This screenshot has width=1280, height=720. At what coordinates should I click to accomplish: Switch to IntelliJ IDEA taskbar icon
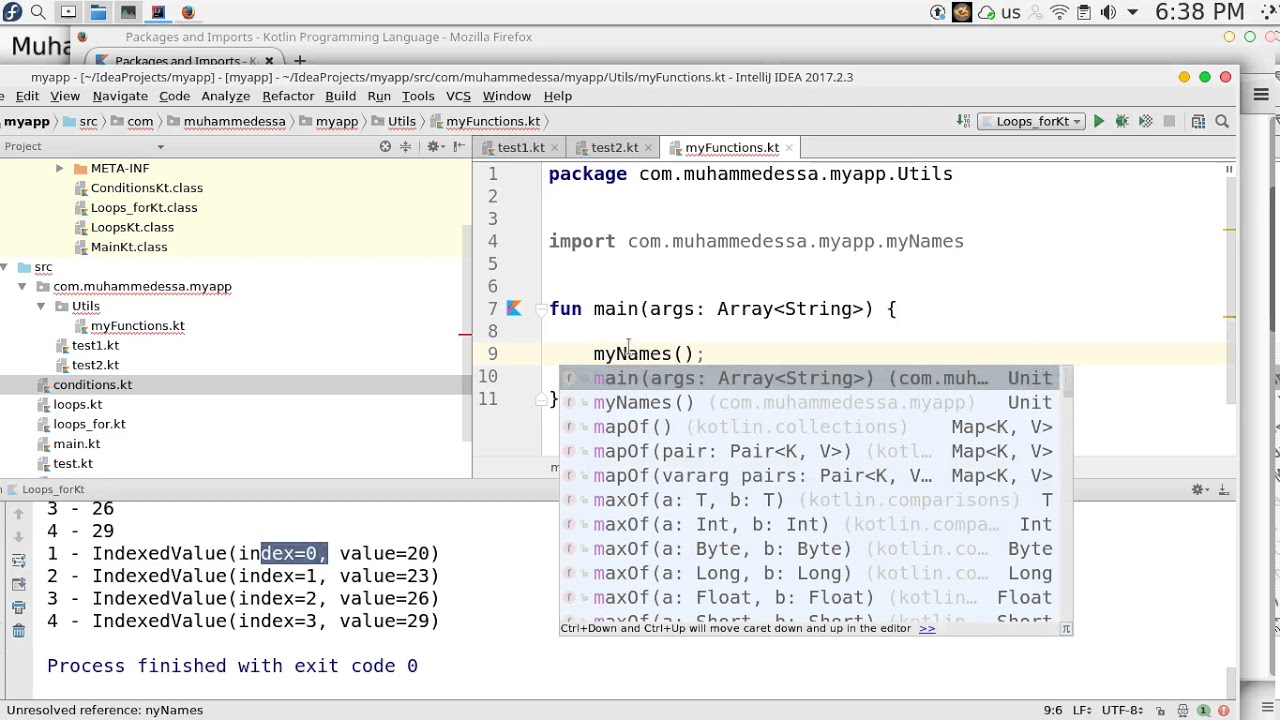(x=158, y=12)
